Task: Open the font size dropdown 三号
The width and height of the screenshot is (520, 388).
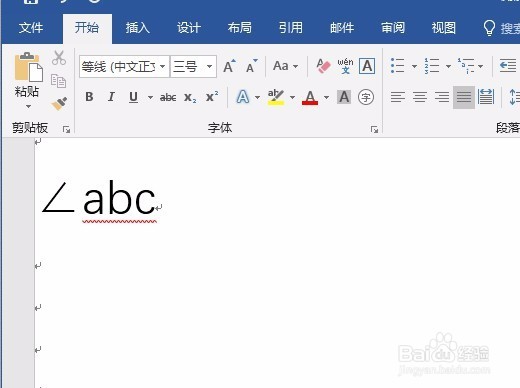Action: [209, 66]
